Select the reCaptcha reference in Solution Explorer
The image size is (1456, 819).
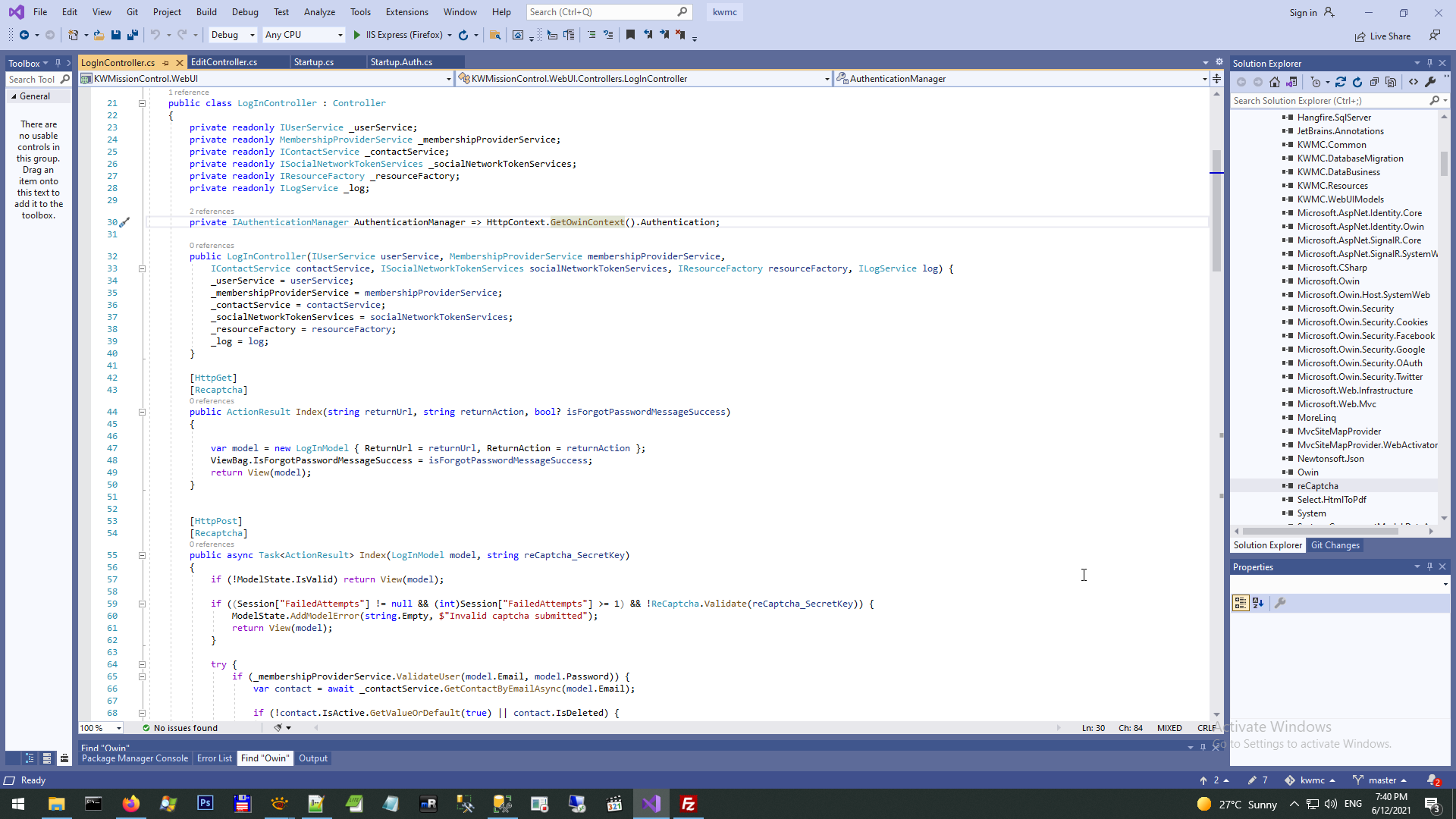pyautogui.click(x=1317, y=486)
